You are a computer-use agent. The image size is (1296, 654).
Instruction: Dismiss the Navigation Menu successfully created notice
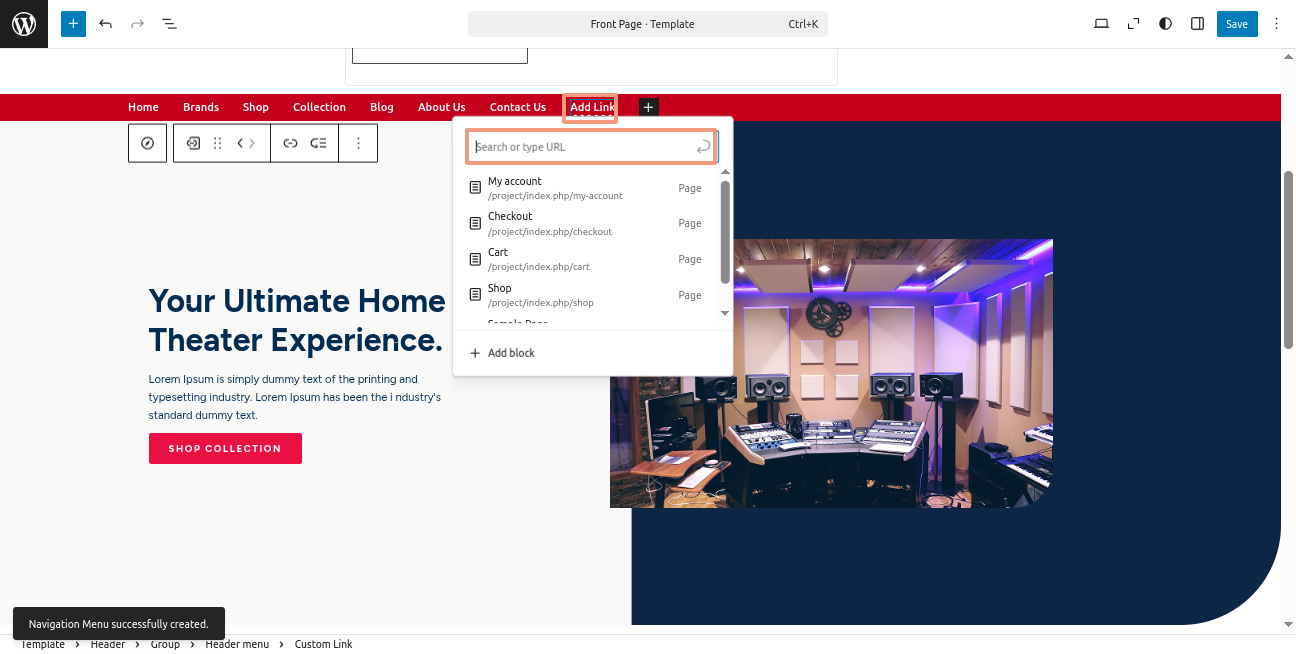click(119, 624)
